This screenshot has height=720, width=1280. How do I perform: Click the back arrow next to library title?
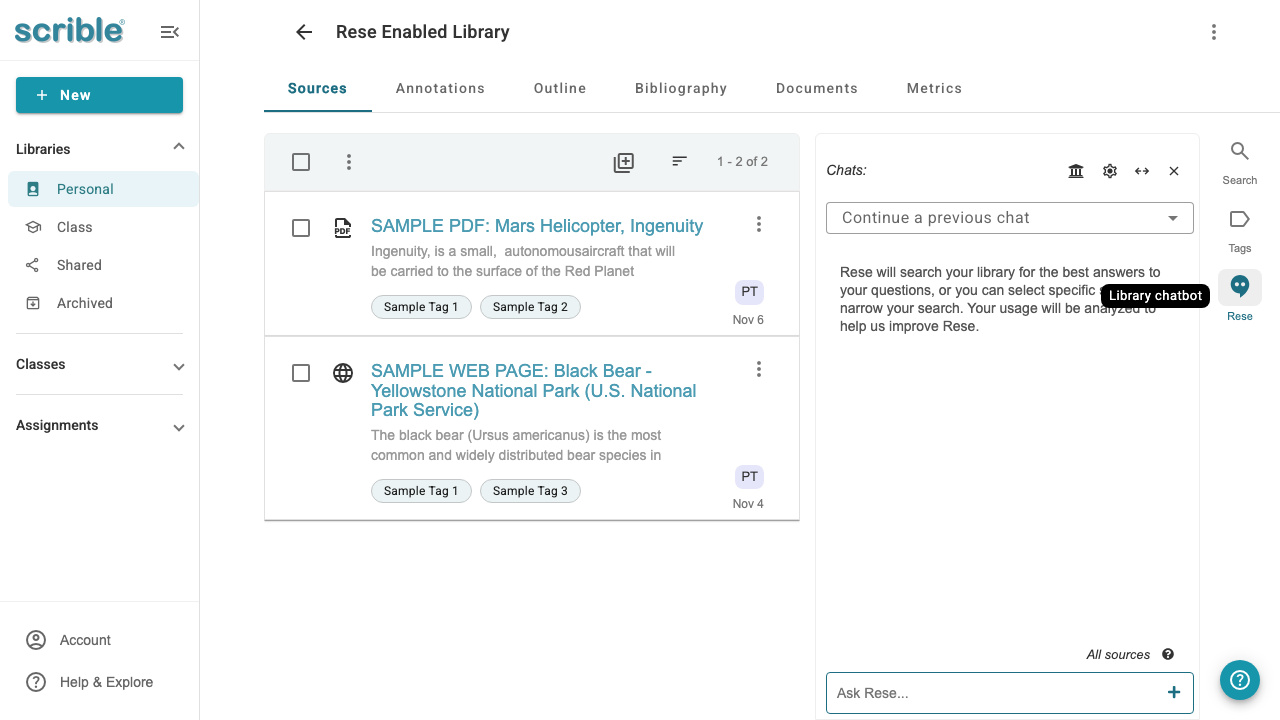click(303, 32)
